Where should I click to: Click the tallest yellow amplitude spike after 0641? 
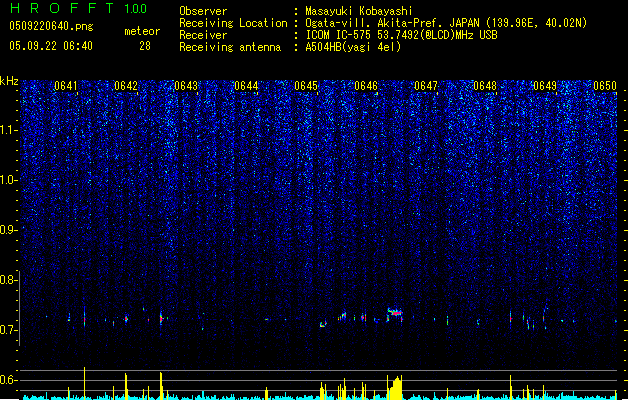[x=84, y=383]
